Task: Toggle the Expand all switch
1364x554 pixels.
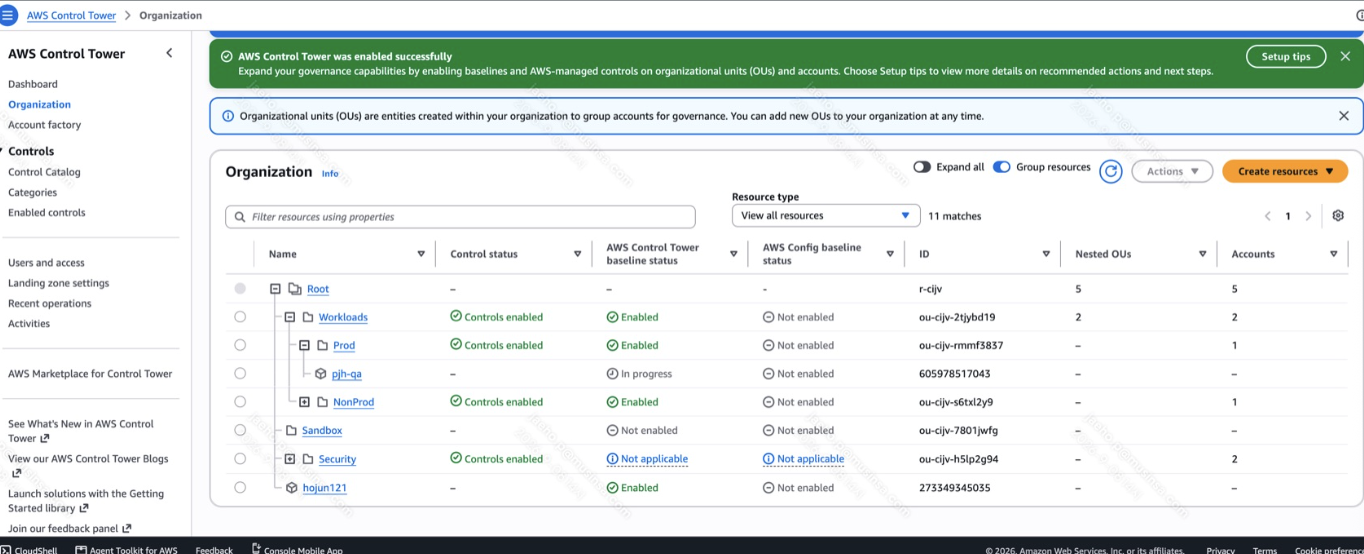Action: click(x=921, y=167)
